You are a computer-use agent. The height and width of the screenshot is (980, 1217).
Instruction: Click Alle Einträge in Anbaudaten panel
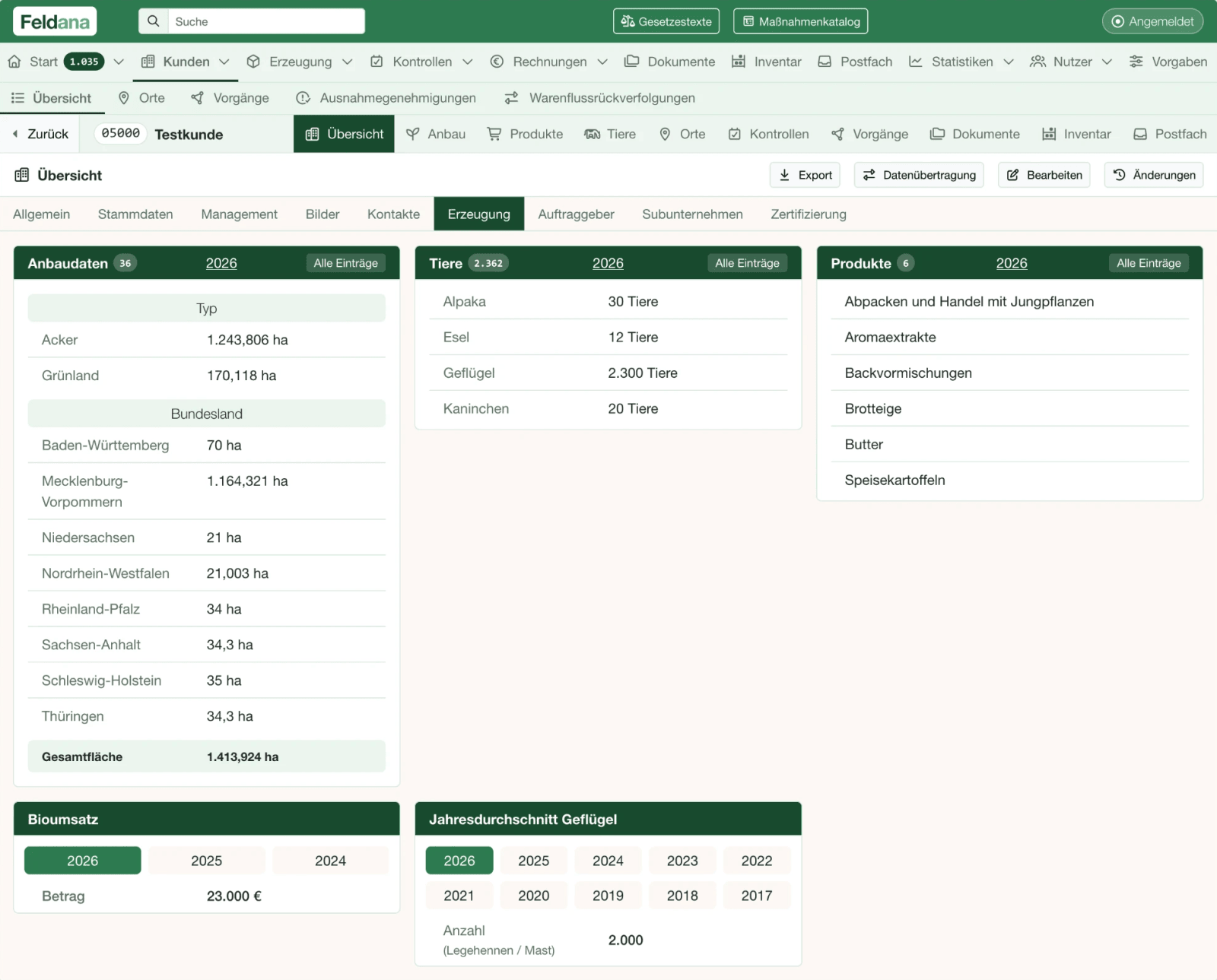click(x=345, y=263)
